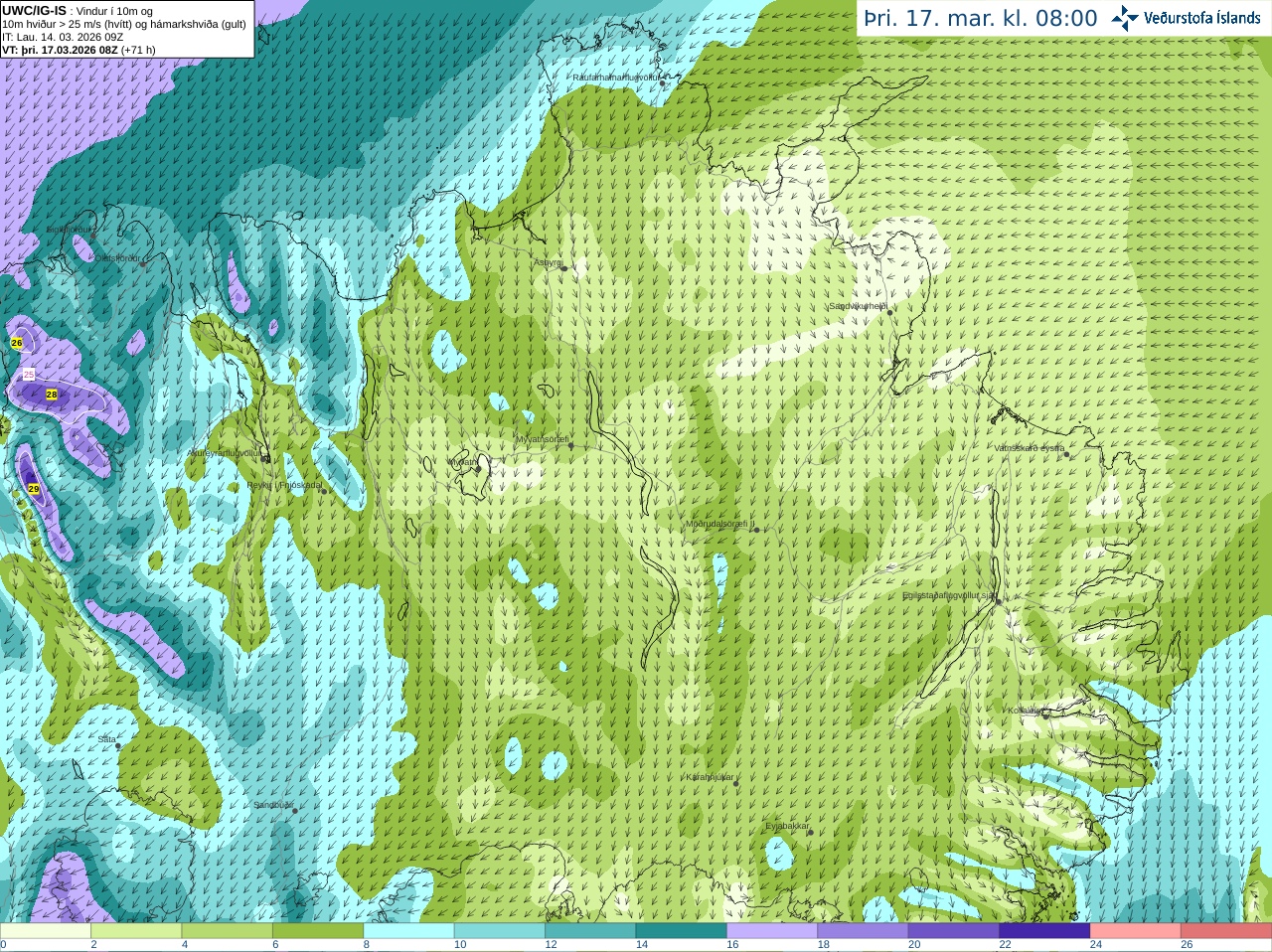
Task: Select the 8–10 m/s pale cyan legend swatch
Action: point(409,931)
